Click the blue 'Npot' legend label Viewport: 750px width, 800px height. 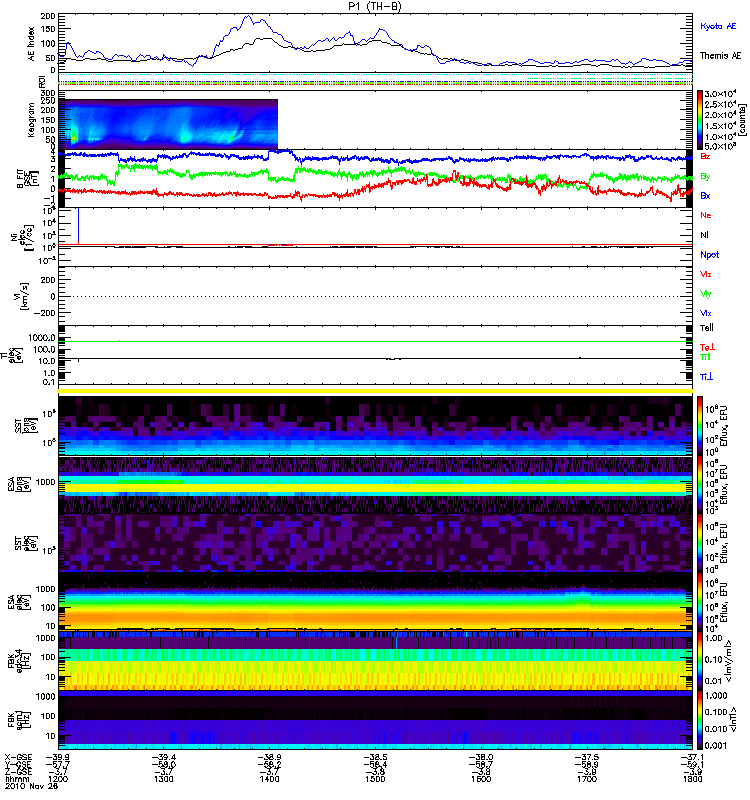(x=709, y=255)
